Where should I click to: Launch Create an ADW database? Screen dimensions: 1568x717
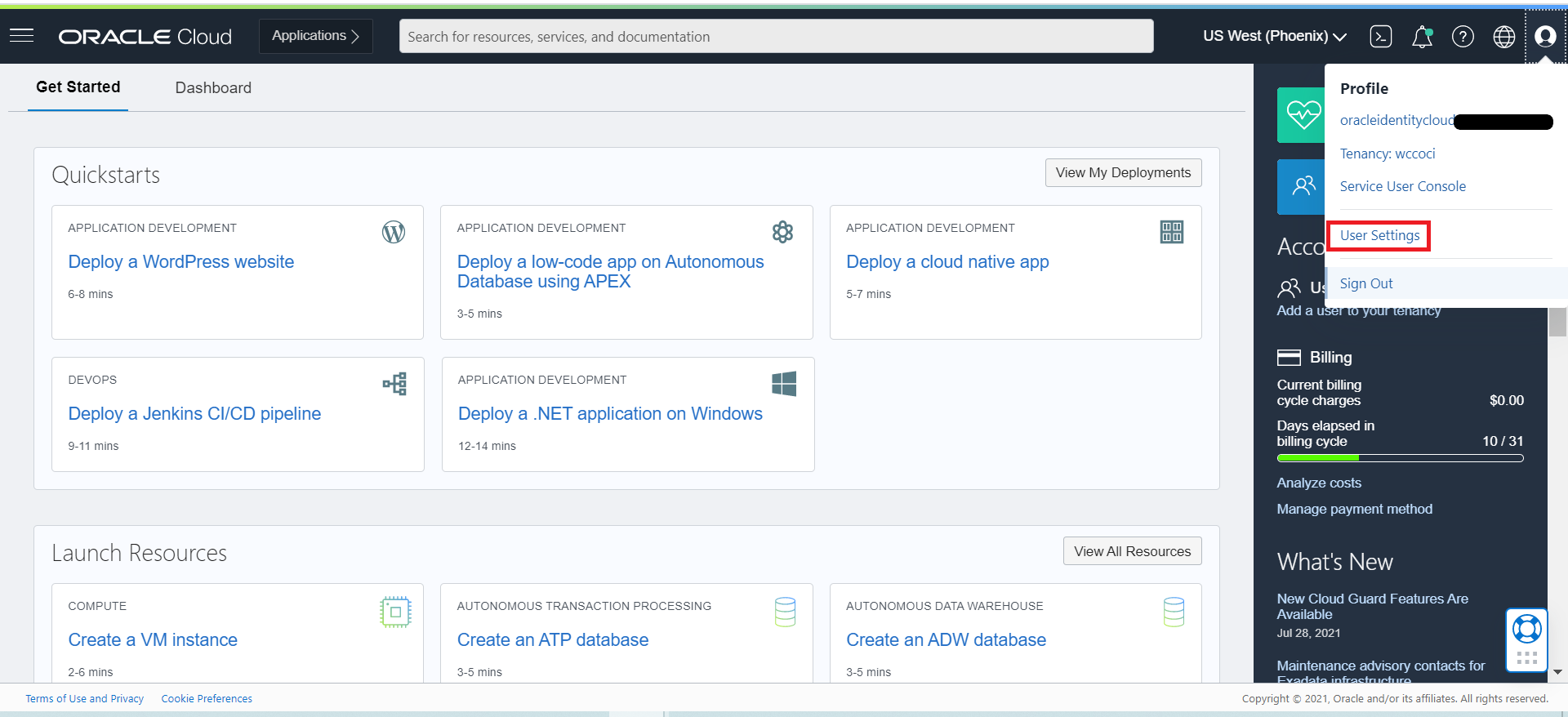pos(946,640)
